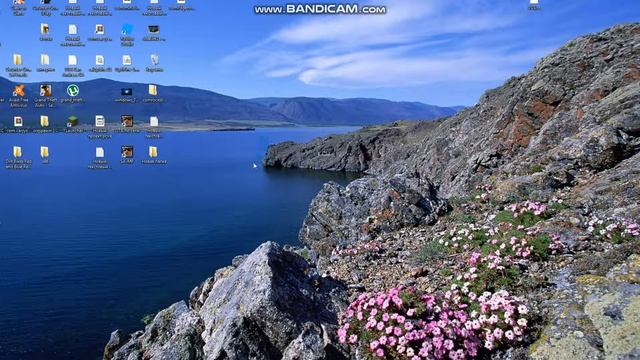The height and width of the screenshot is (360, 640).
Task: Select the bright blue desktop shortcut icon
Action: [x=127, y=29]
